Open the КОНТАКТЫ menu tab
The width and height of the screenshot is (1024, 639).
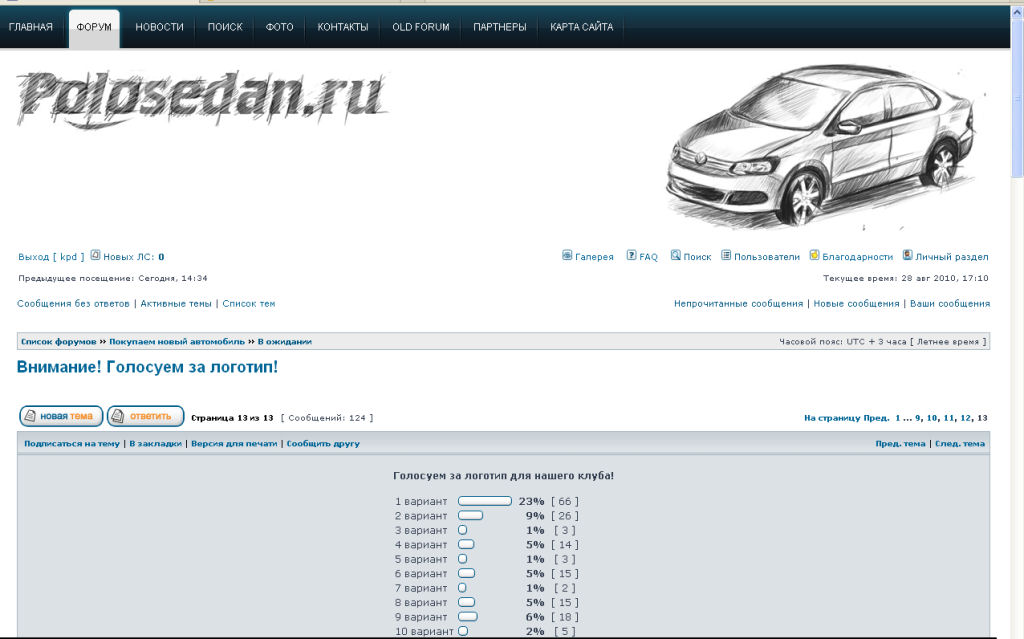pyautogui.click(x=343, y=27)
